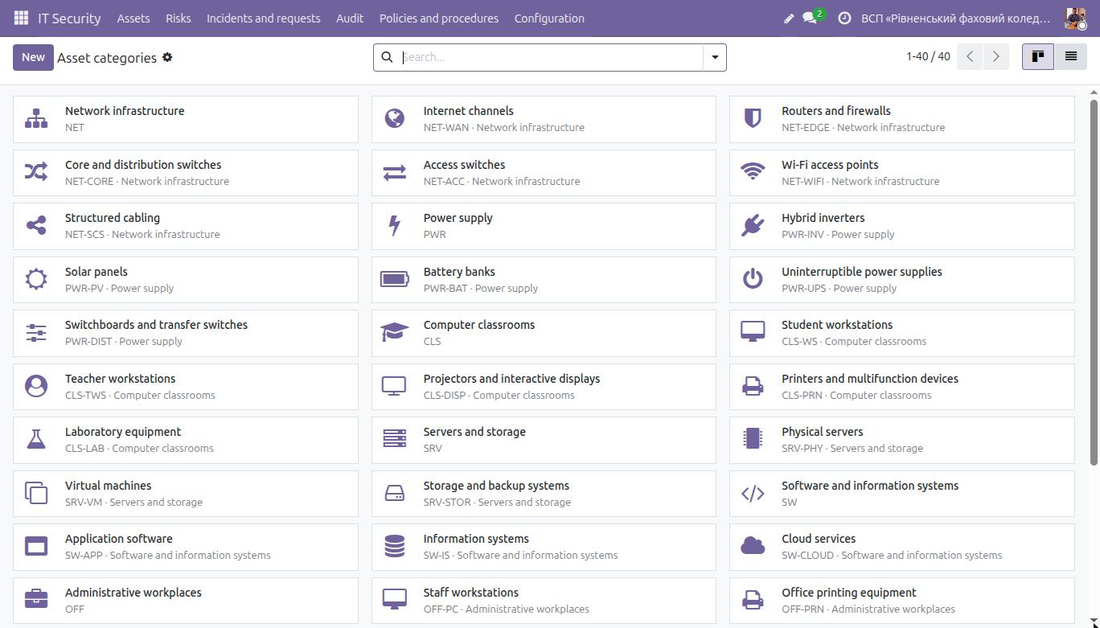Screen dimensions: 1100x628
Task: Open the user avatar menu
Action: [1075, 18]
